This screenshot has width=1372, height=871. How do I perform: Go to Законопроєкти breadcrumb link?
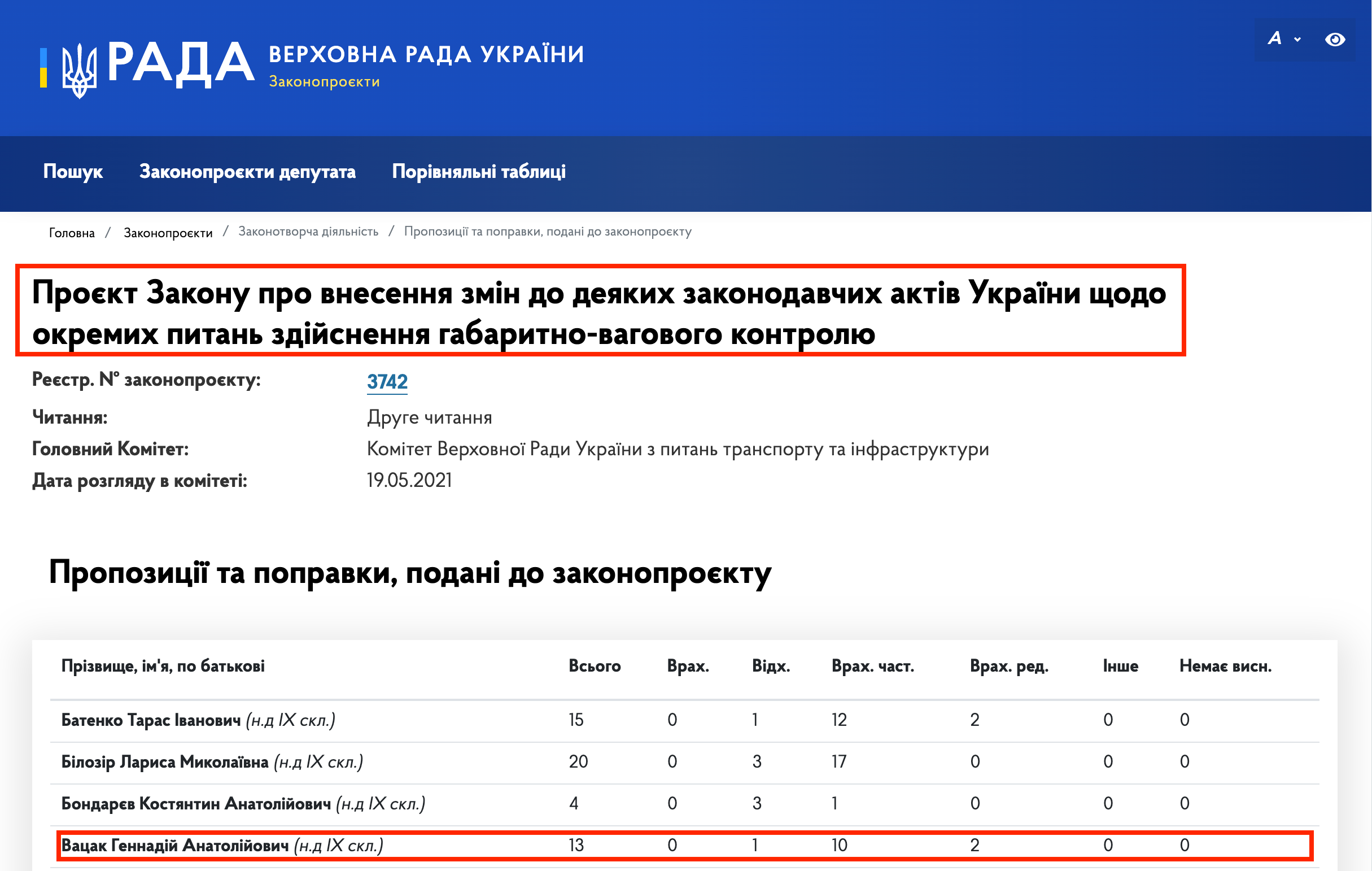tap(168, 233)
